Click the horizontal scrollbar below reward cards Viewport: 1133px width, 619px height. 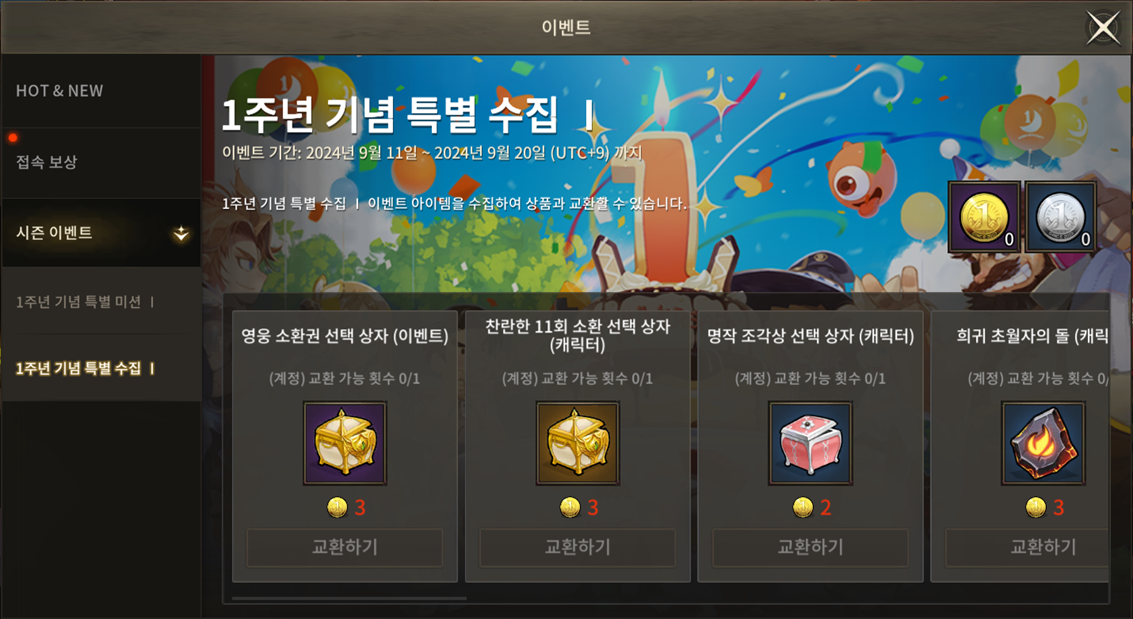349,598
